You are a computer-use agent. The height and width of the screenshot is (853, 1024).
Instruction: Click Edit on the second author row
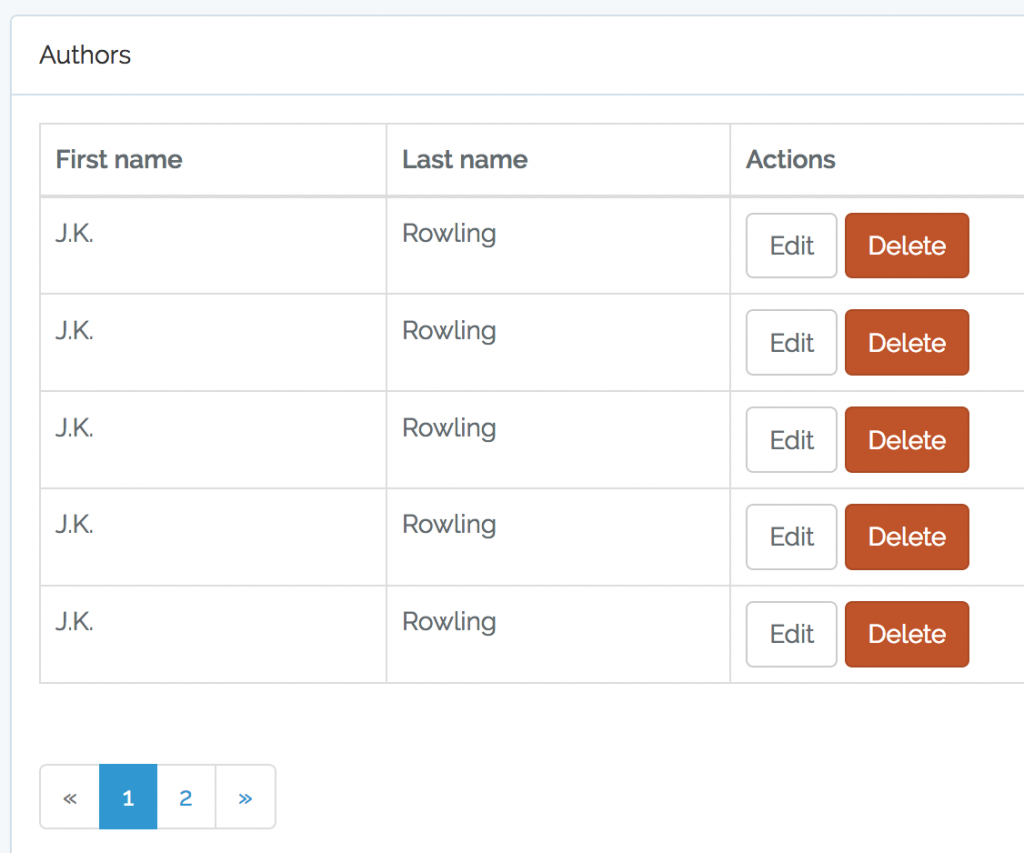click(x=791, y=342)
